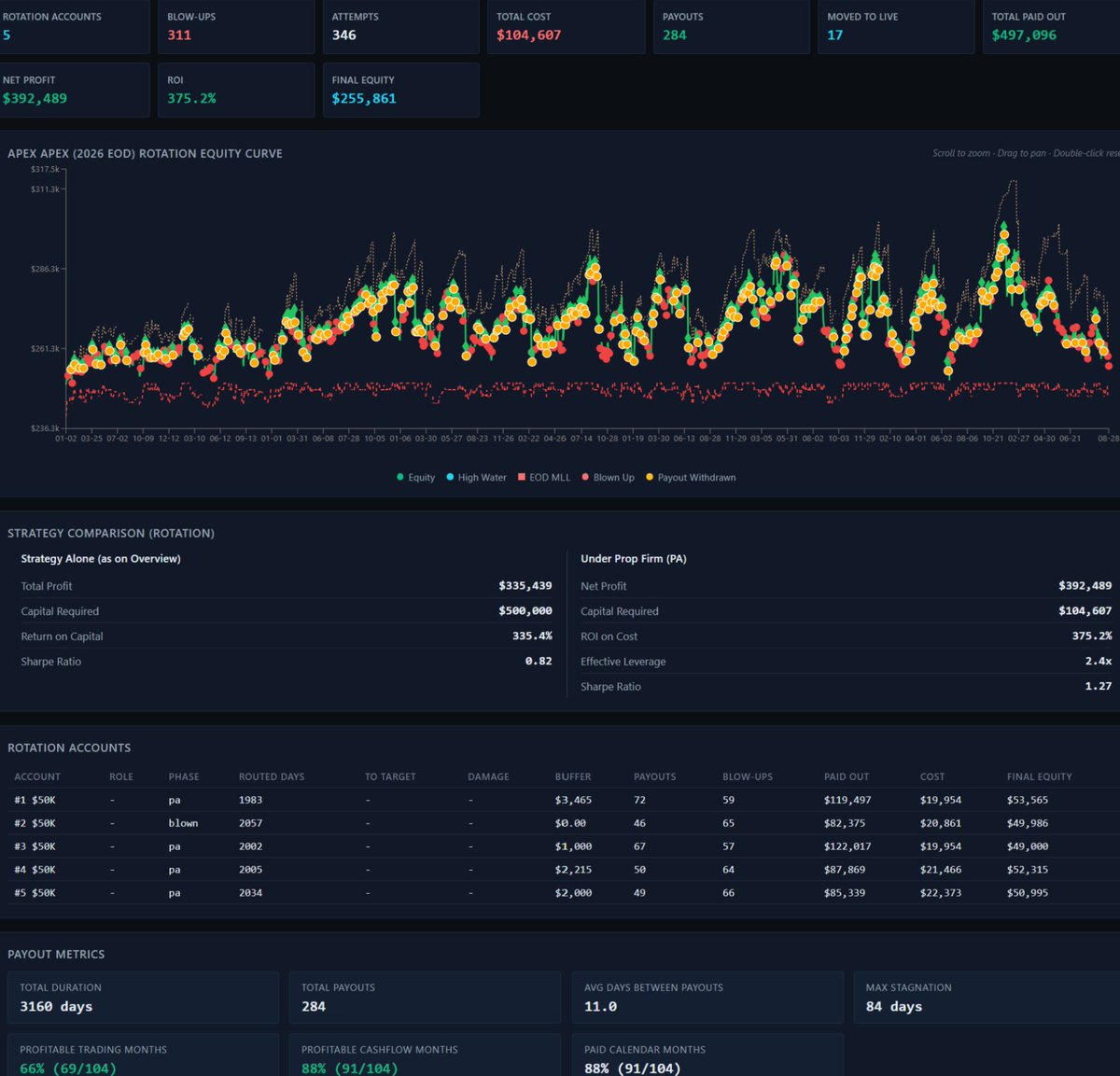Open the Moved To Live card showing 17

896,26
